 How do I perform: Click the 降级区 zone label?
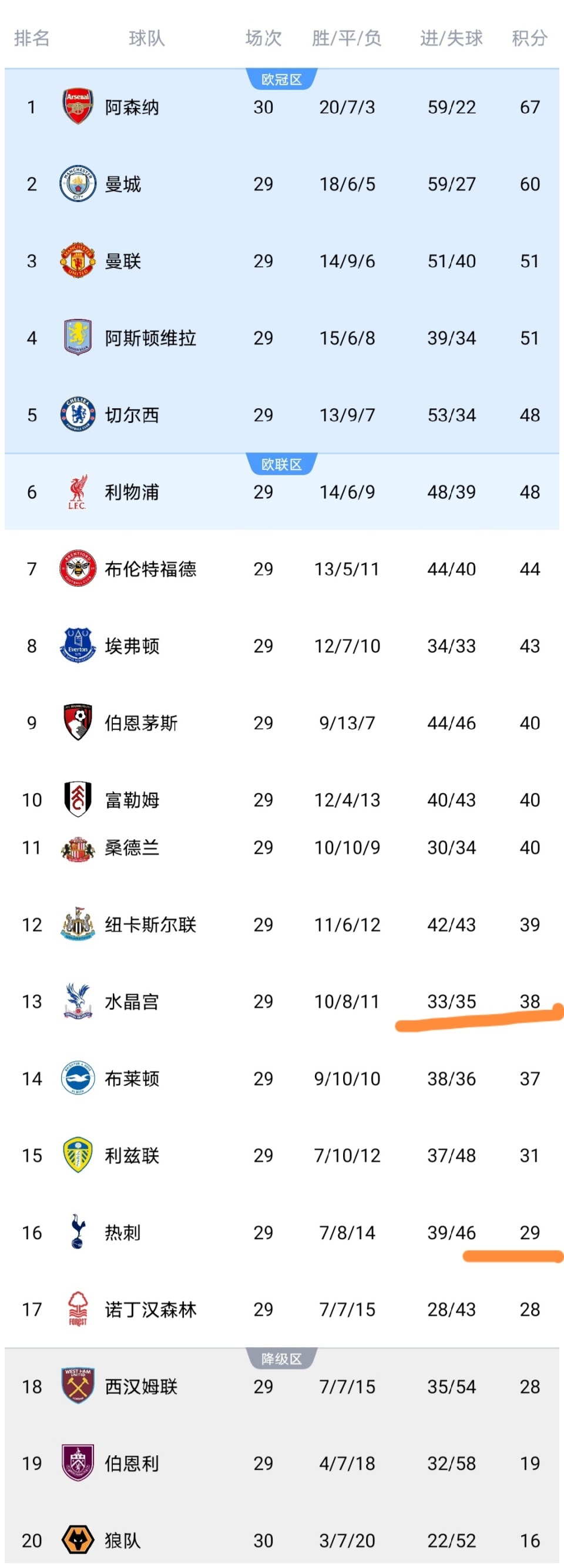(281, 1359)
